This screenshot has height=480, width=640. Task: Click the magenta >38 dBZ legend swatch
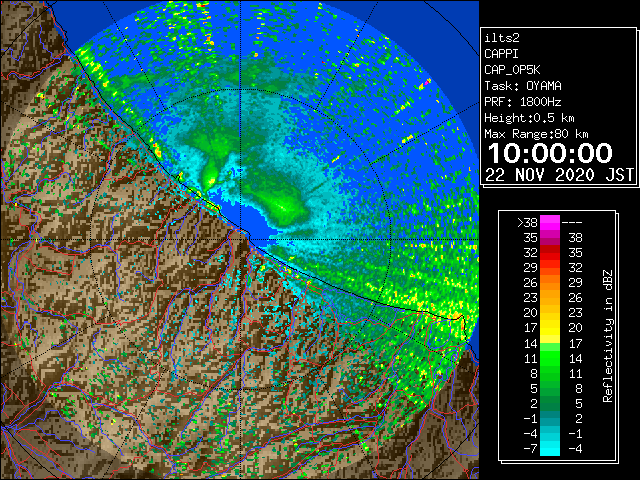[550, 222]
